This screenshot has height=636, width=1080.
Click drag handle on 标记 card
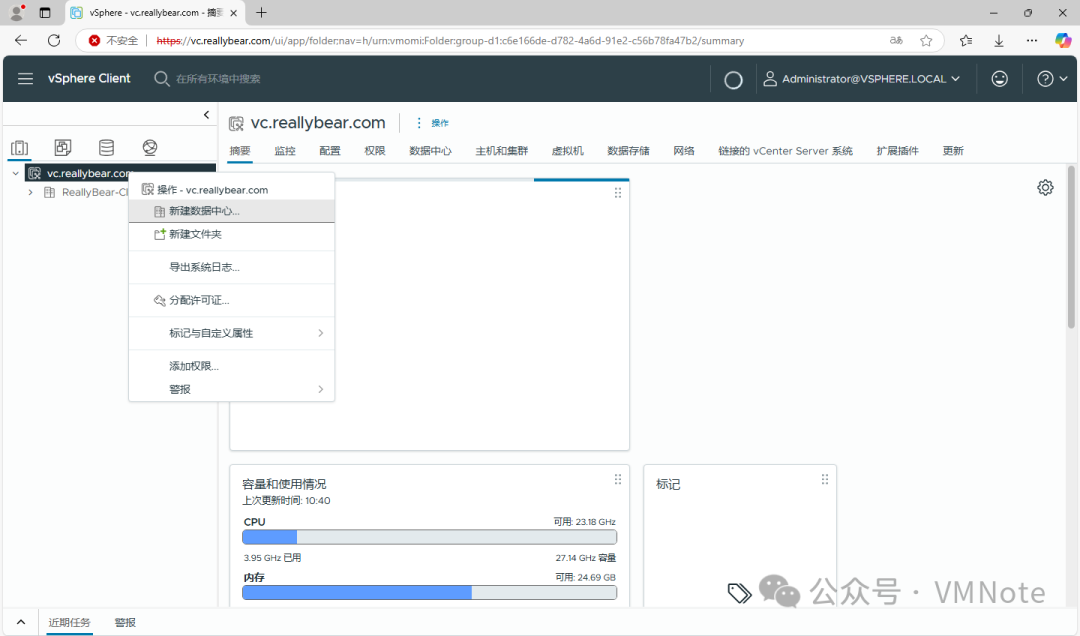pos(824,480)
